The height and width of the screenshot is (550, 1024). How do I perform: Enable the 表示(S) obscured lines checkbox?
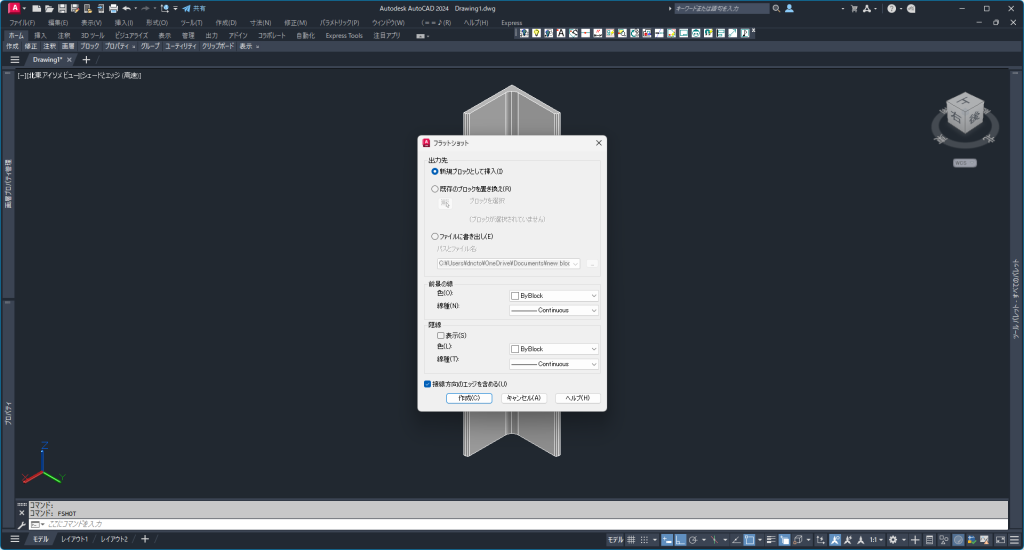tap(441, 335)
